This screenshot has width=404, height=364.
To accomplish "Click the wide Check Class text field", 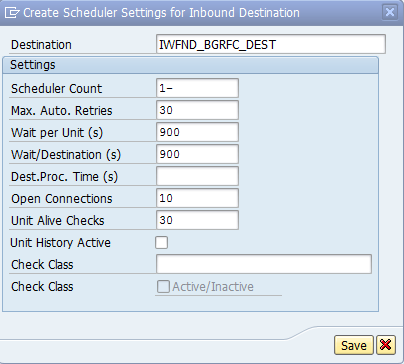I will (x=264, y=264).
